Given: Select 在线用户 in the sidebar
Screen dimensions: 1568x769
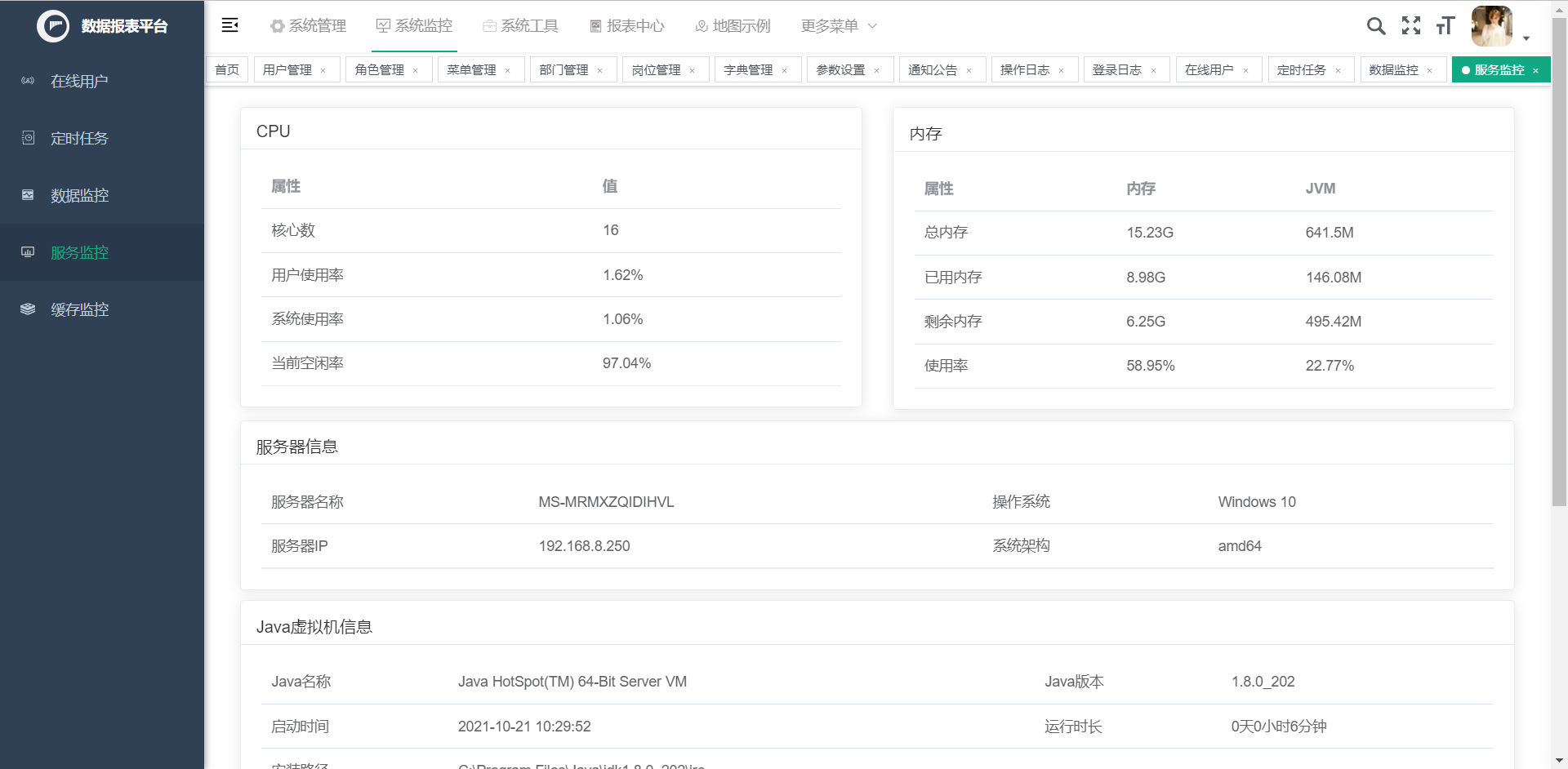Looking at the screenshot, I should click(x=80, y=81).
